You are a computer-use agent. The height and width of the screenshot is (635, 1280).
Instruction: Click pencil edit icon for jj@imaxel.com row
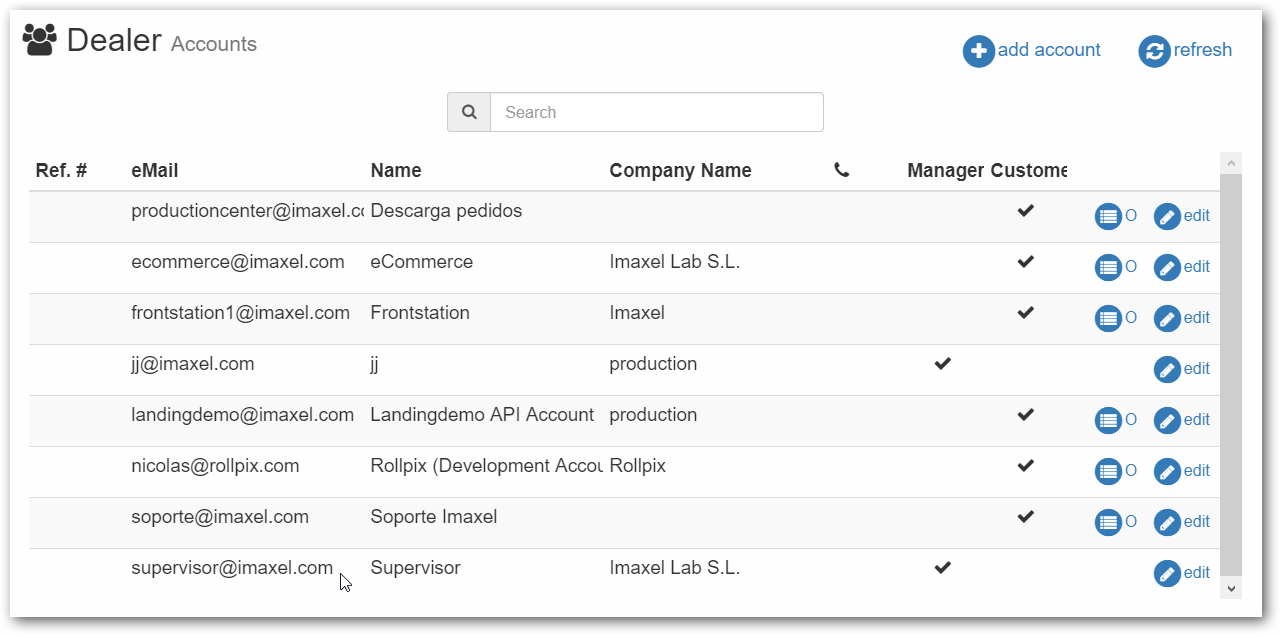tap(1167, 369)
